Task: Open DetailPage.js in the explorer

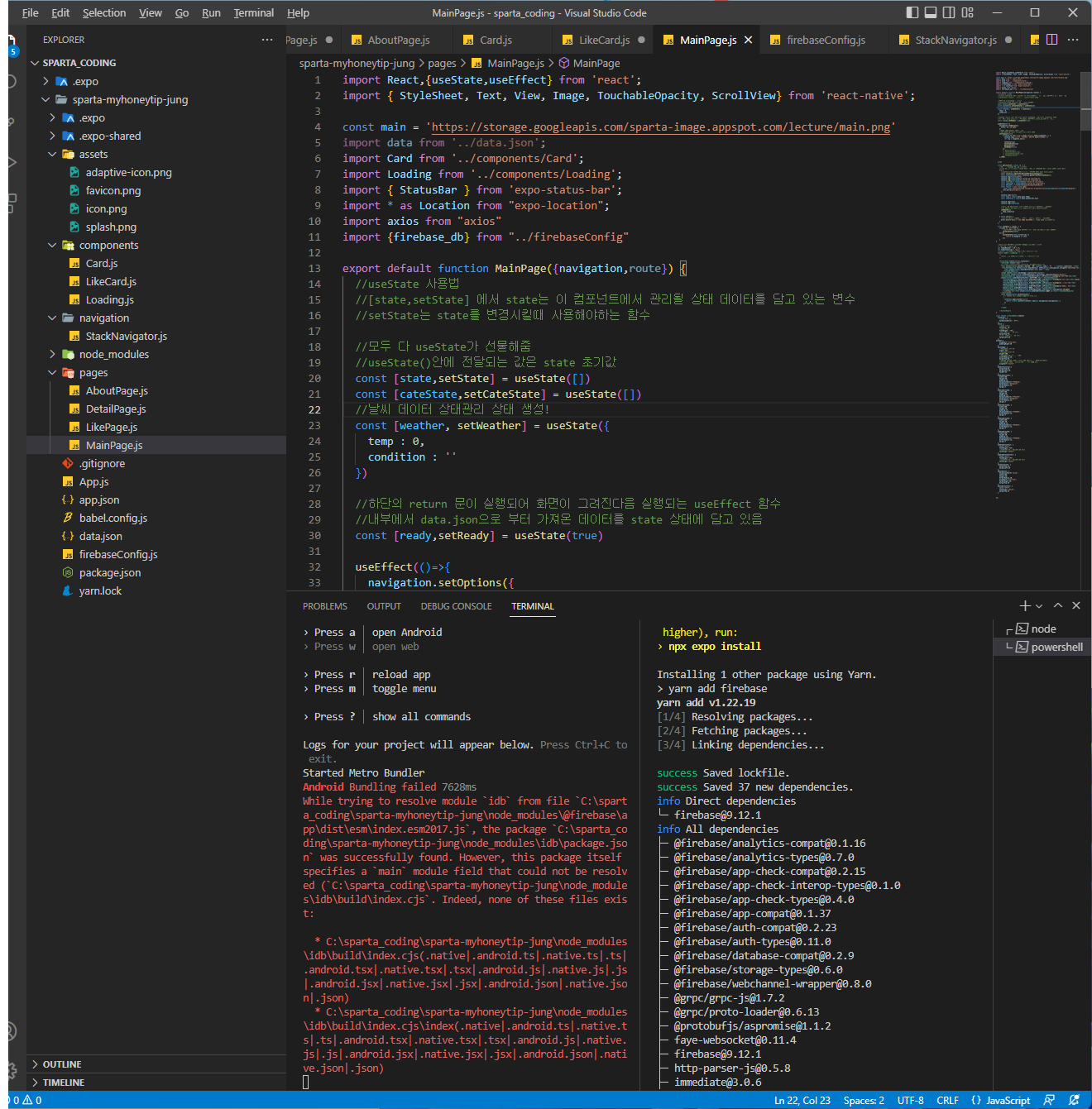Action: coord(116,409)
